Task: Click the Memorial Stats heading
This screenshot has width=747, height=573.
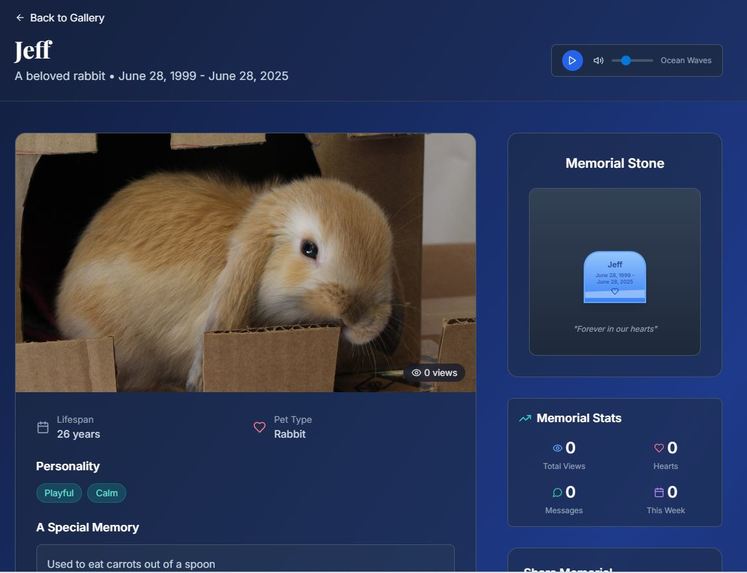Action: pyautogui.click(x=579, y=418)
